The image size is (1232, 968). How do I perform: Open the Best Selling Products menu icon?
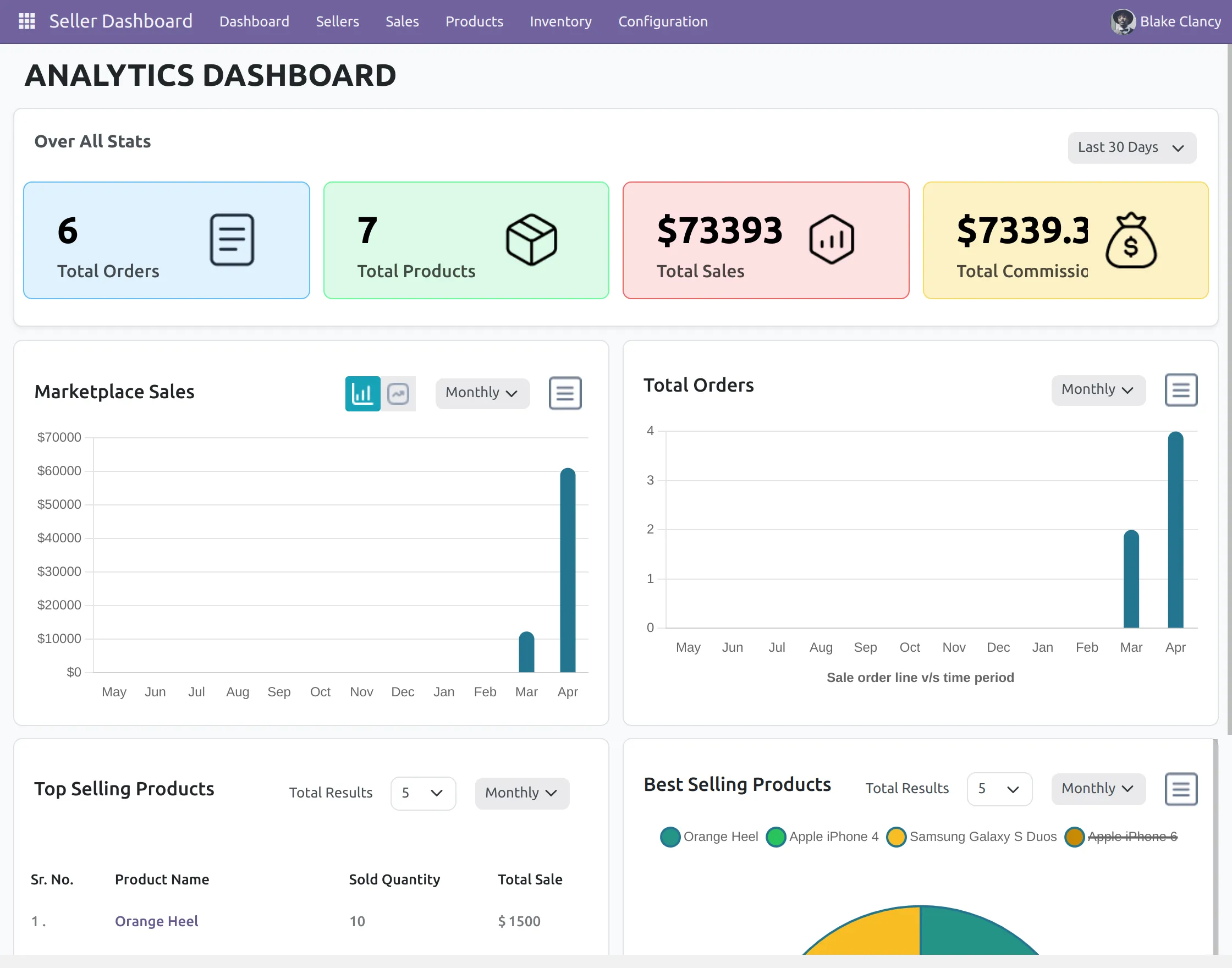[1181, 789]
